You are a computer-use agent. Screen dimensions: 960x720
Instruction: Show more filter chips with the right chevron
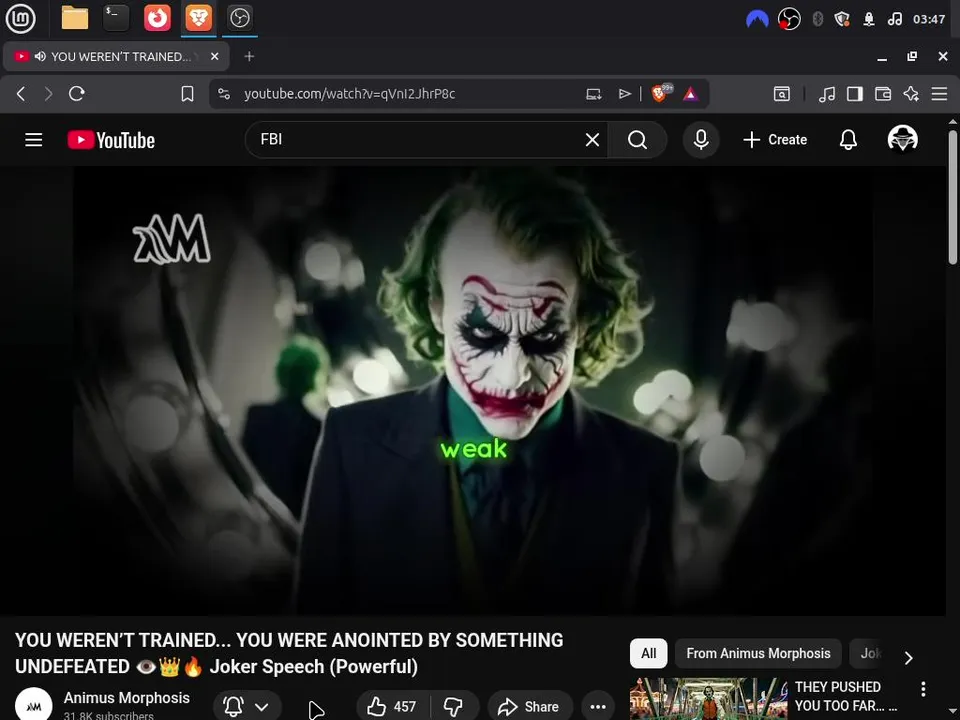(909, 658)
